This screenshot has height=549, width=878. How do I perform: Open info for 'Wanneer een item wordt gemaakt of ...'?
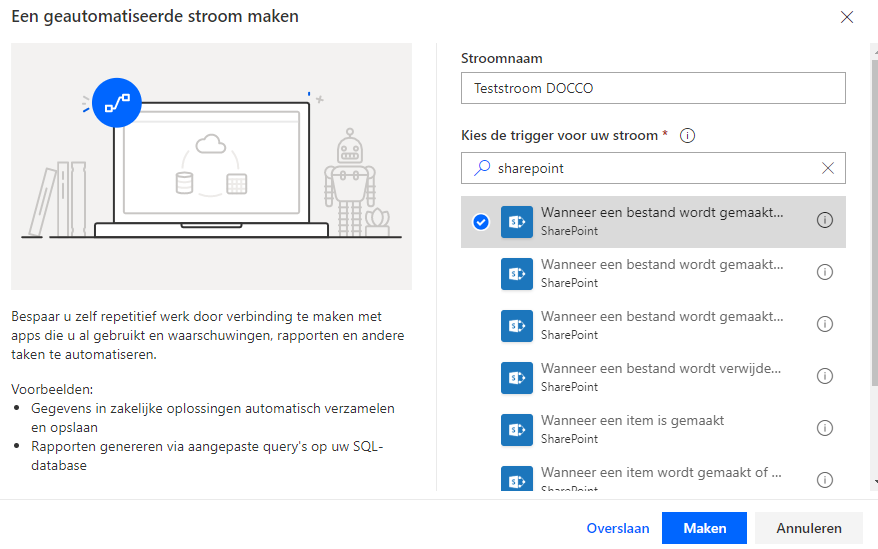tap(824, 480)
